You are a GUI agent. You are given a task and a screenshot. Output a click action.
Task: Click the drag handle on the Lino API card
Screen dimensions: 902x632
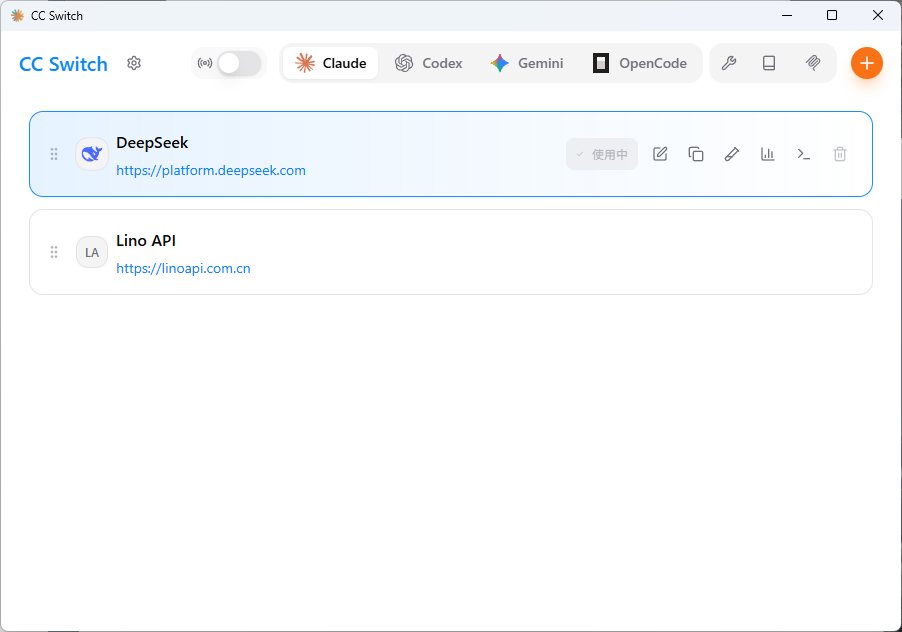[x=54, y=252]
